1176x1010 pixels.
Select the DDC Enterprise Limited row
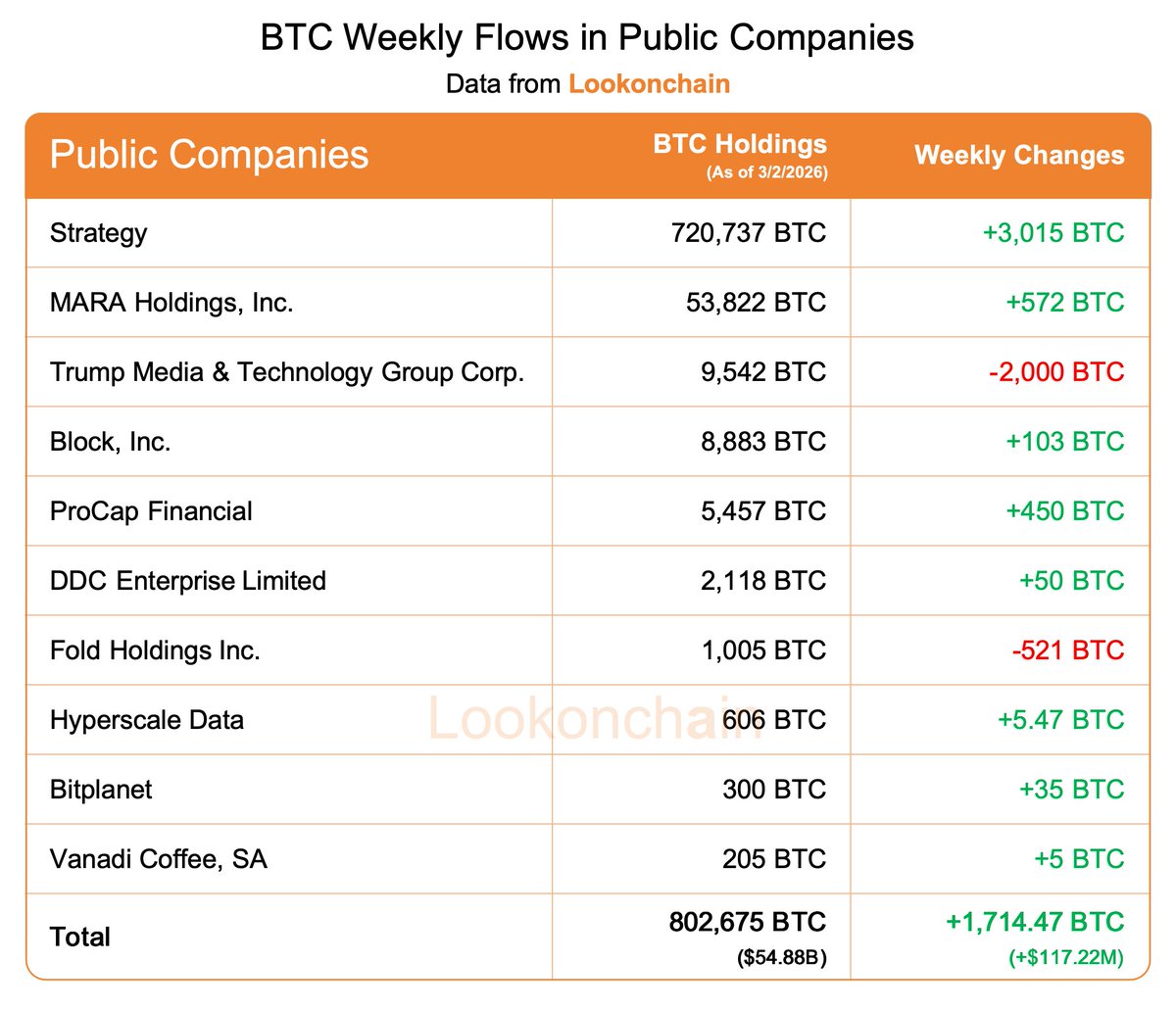(187, 581)
